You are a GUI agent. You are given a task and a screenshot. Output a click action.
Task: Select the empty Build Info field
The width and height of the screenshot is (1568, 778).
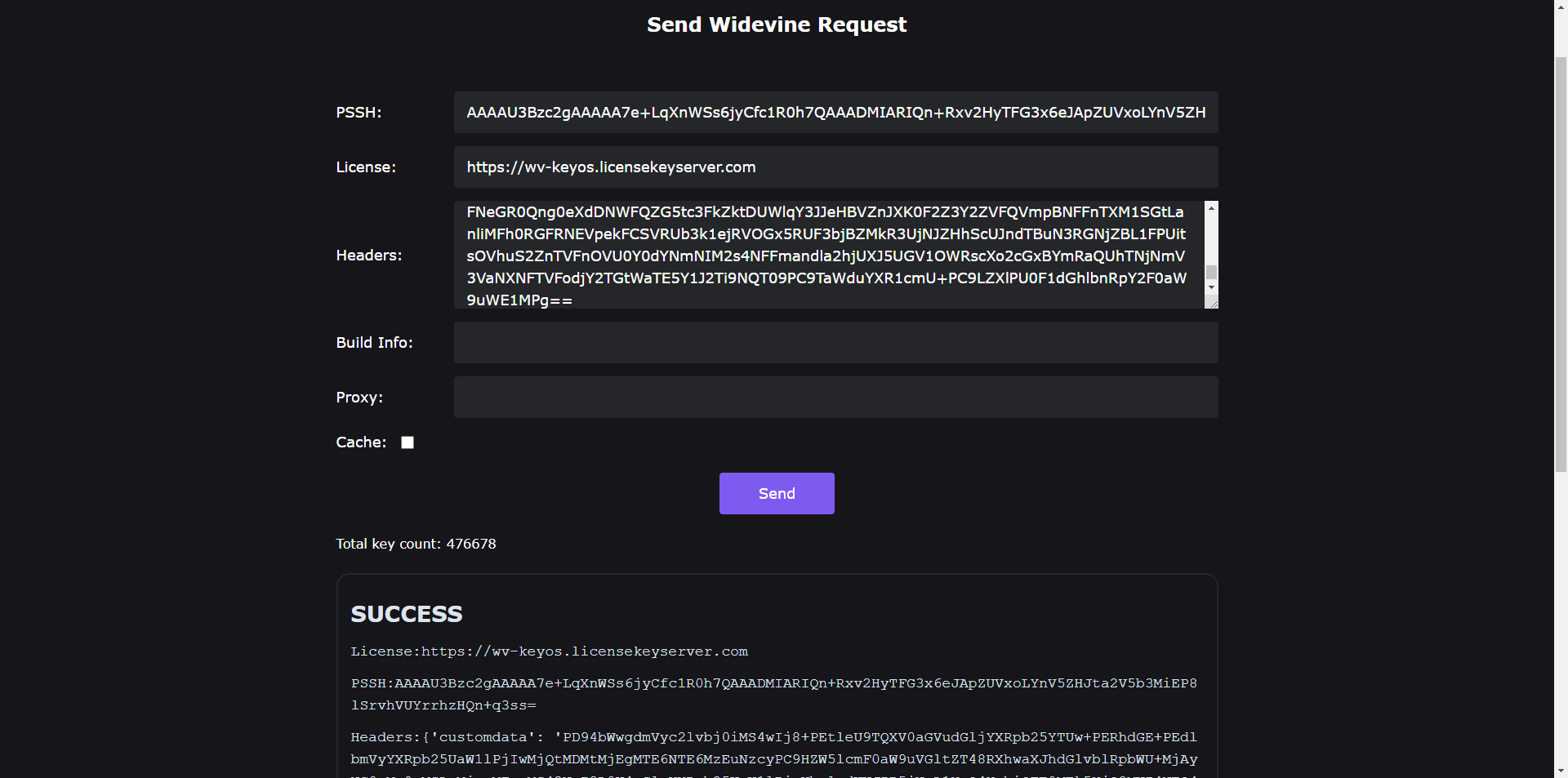[835, 343]
